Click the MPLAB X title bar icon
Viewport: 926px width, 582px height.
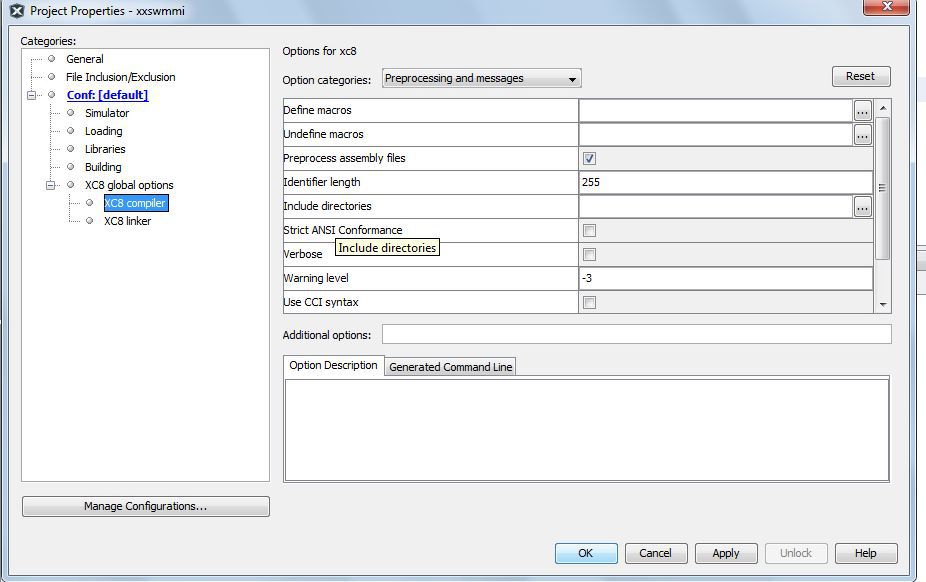pos(17,11)
